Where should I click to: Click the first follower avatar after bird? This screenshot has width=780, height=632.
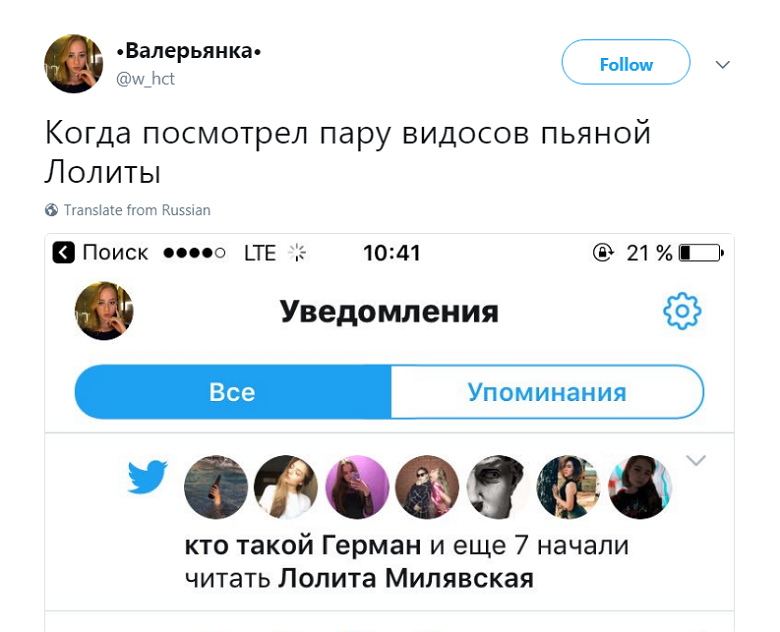click(216, 487)
